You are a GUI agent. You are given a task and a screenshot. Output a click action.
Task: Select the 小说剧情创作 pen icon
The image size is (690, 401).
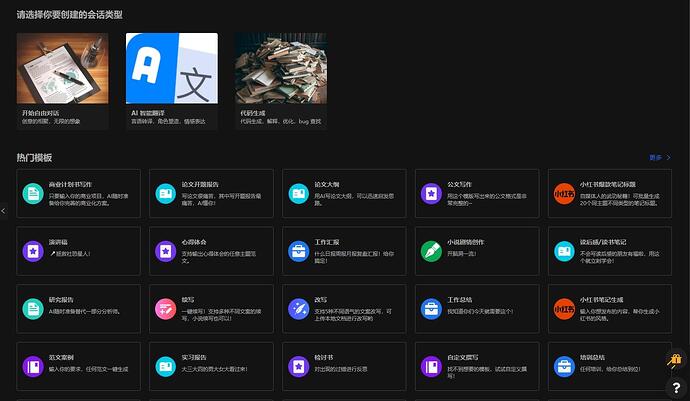point(430,250)
